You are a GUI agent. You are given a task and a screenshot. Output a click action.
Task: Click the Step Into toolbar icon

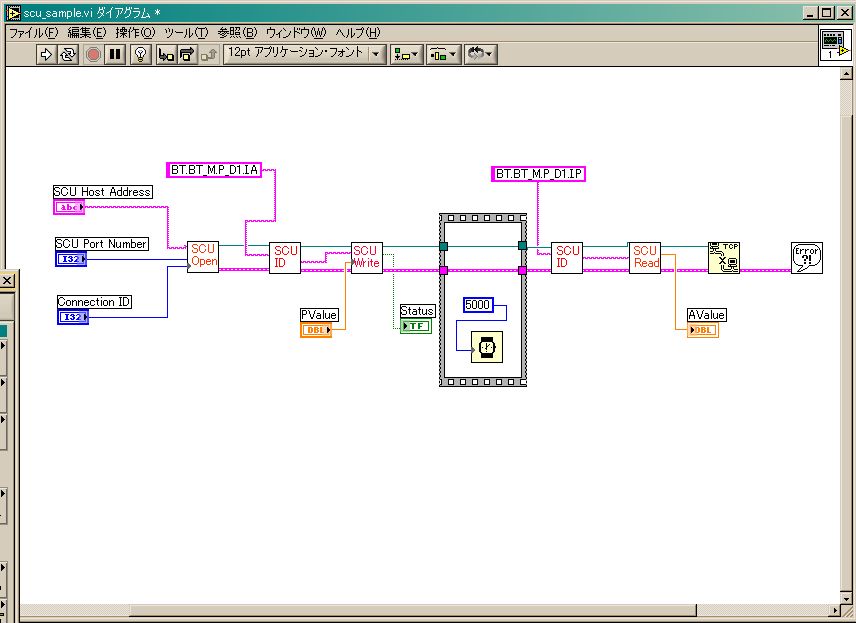click(164, 55)
